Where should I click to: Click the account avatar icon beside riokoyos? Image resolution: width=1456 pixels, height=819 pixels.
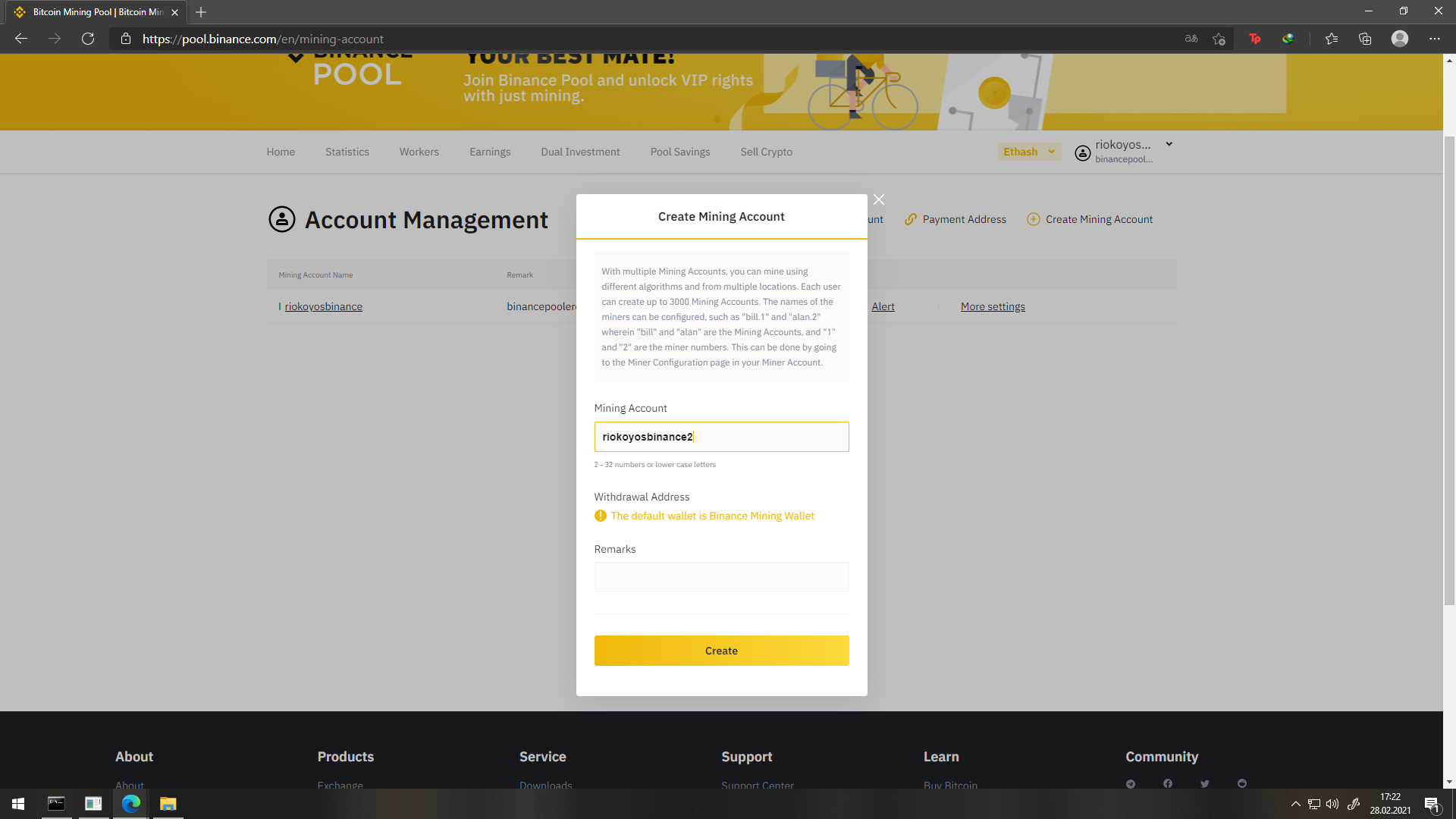[x=1083, y=152]
